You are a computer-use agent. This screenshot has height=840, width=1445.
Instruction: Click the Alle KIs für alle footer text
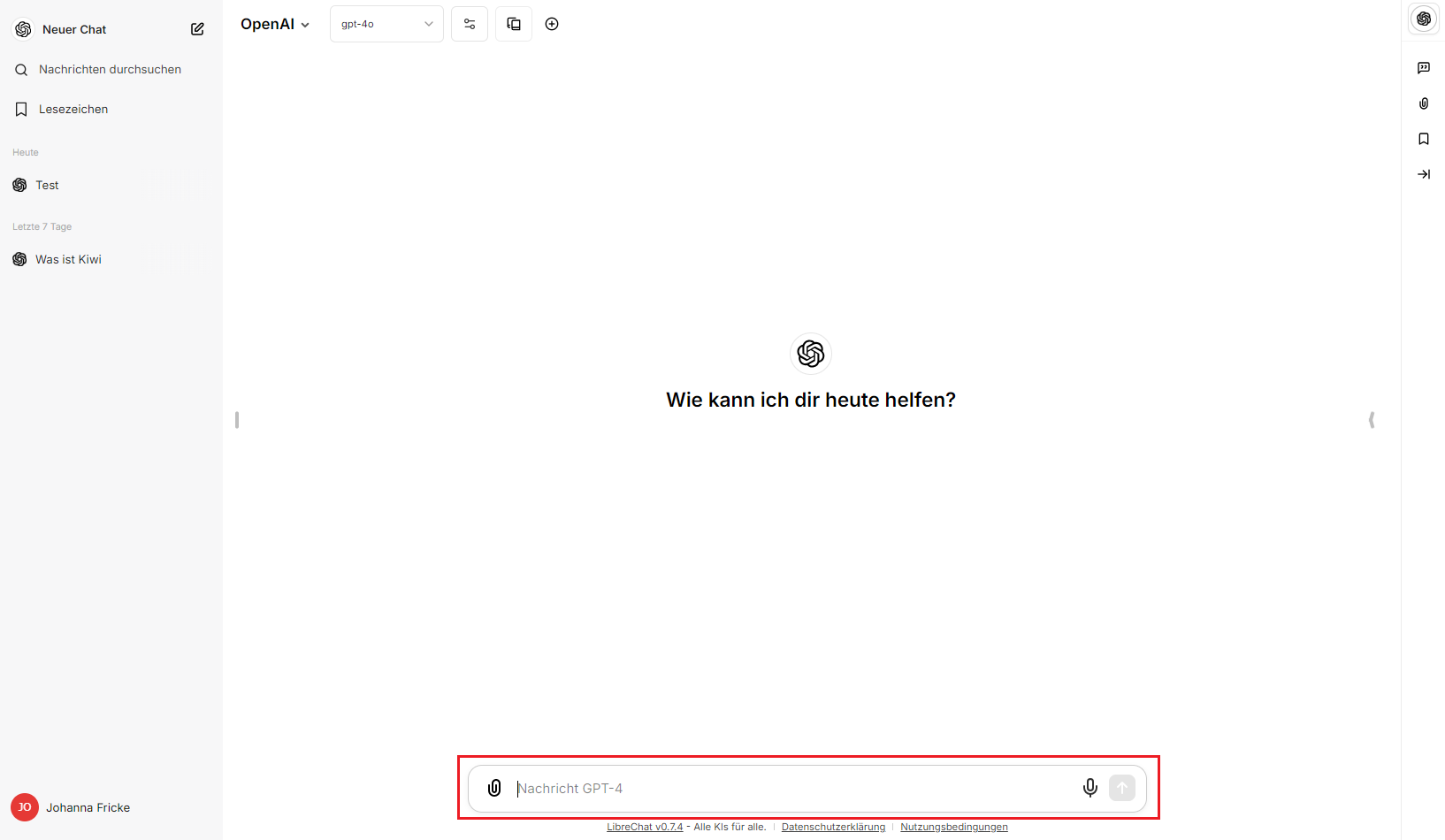pyautogui.click(x=730, y=827)
